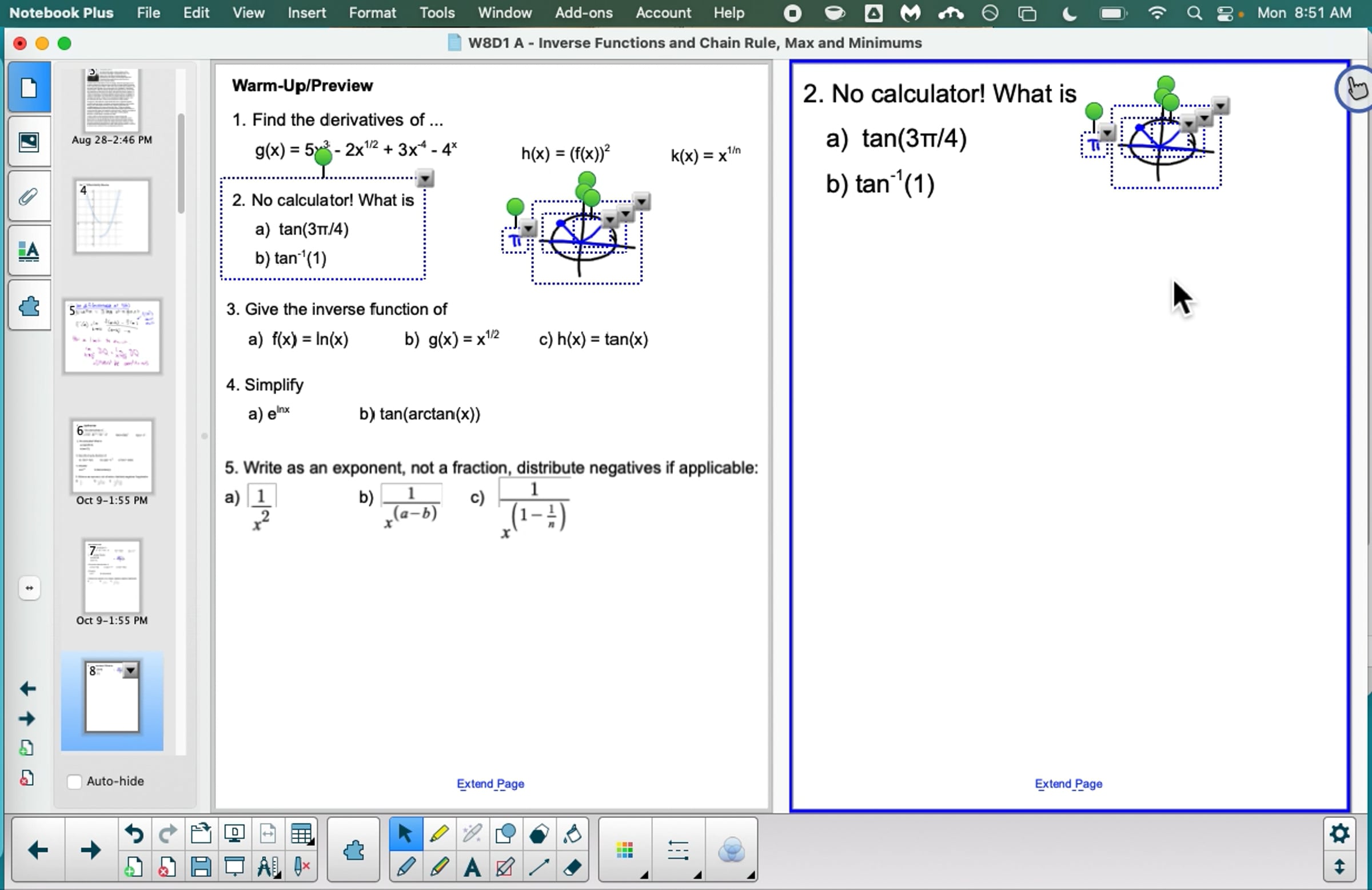Choose the Fill bucket tool
This screenshot has height=890, width=1372.
click(572, 834)
